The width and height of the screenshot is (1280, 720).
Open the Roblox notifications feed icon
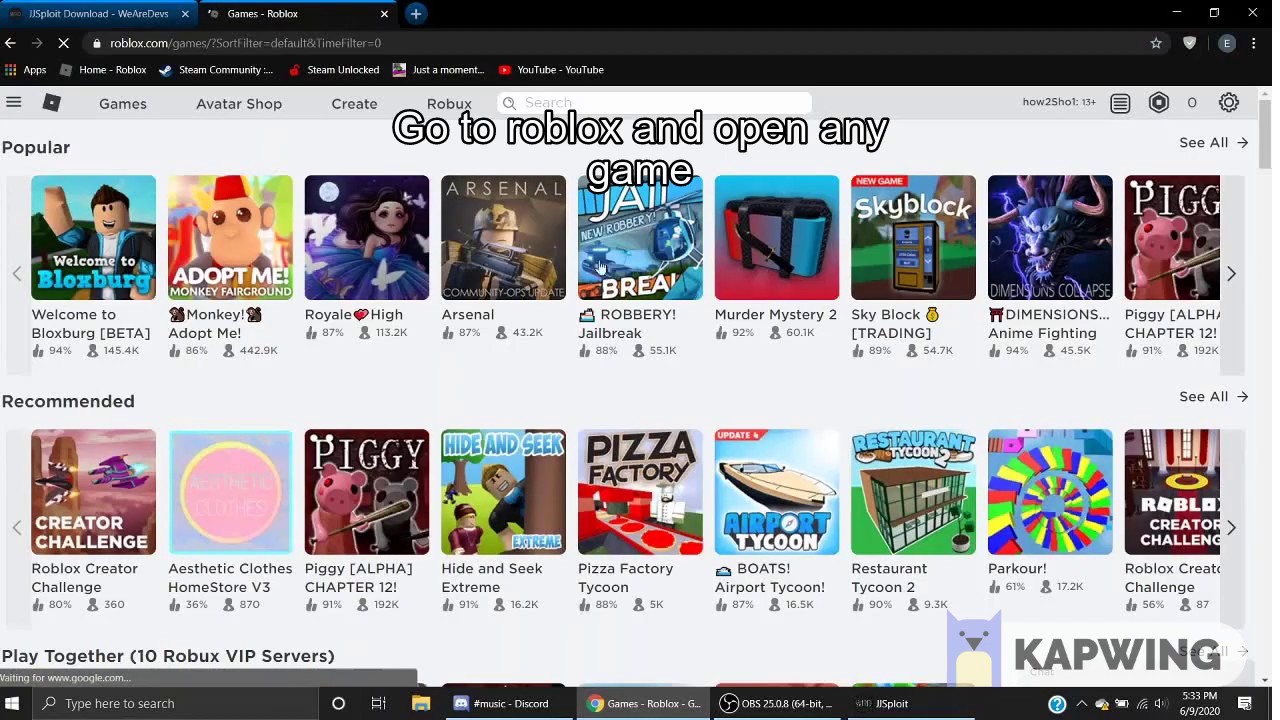tap(1120, 103)
